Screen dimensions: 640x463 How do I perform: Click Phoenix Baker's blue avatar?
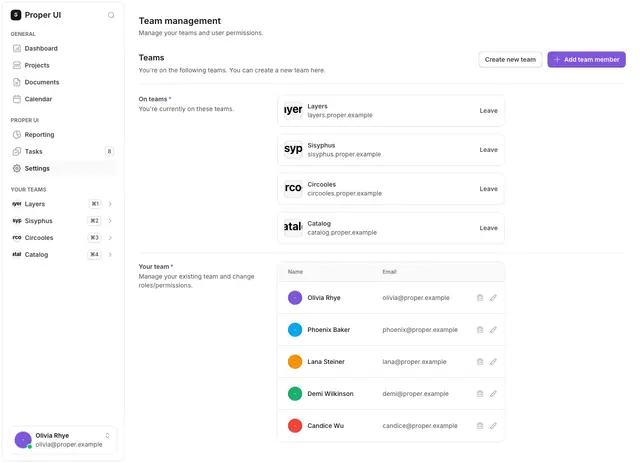(x=295, y=329)
